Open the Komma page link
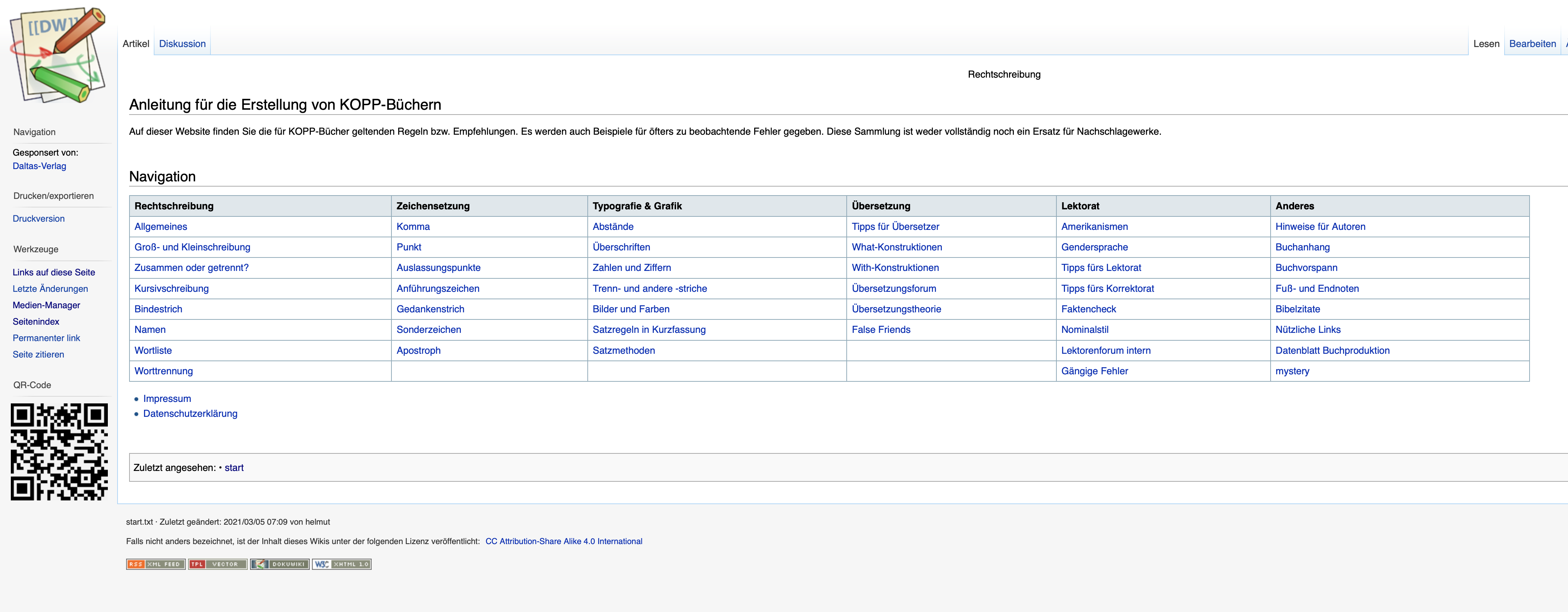The width and height of the screenshot is (1568, 612). coord(413,227)
